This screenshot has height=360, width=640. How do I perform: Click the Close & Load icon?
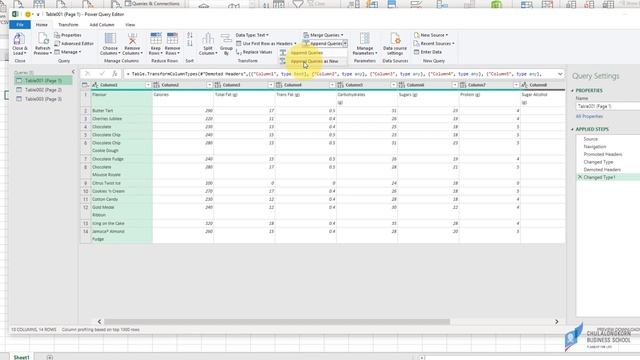[18, 39]
